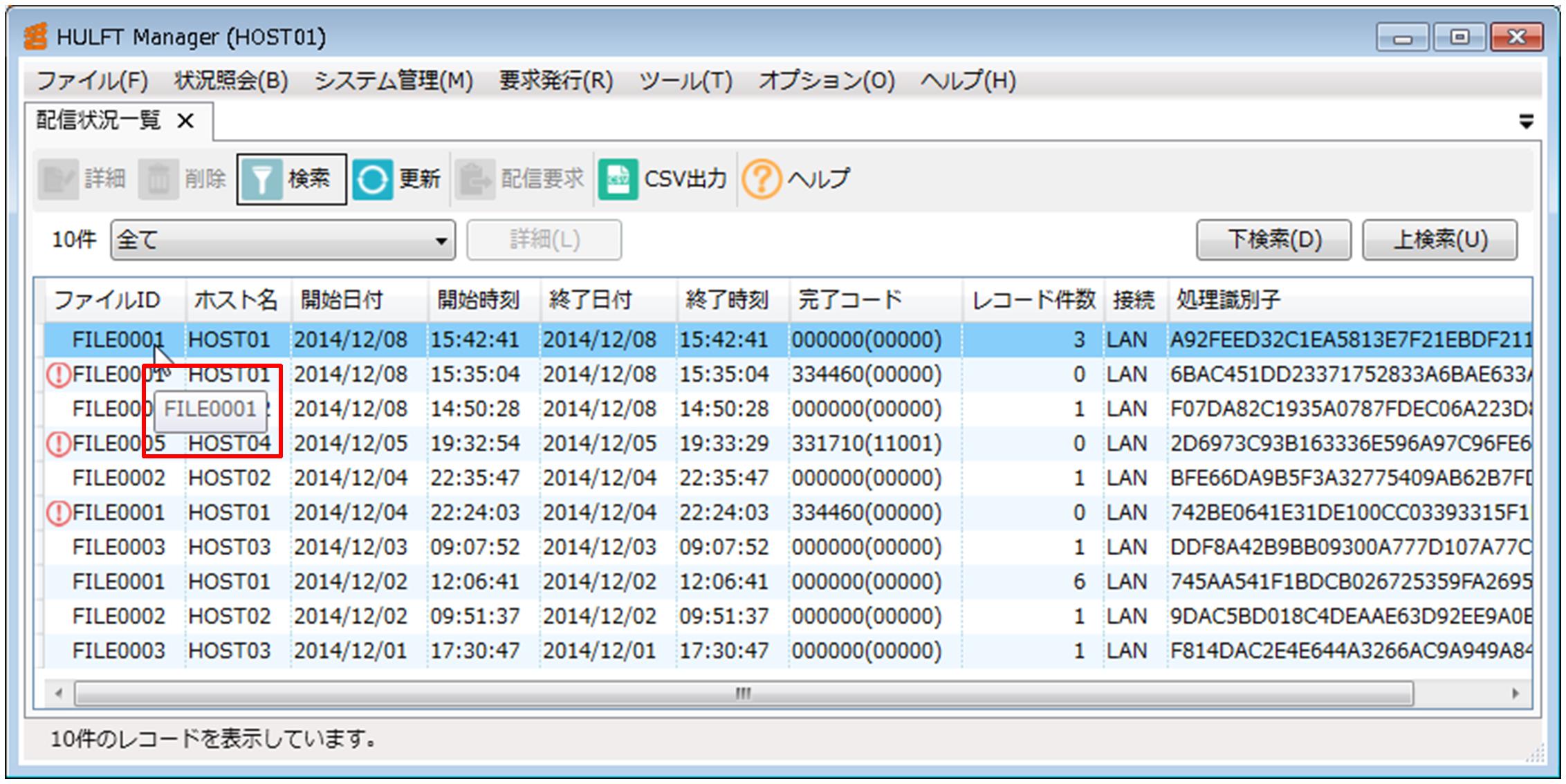Screen dimensions: 1566x784
Task: Minimize the HULFT Manager window
Action: pos(1402,37)
